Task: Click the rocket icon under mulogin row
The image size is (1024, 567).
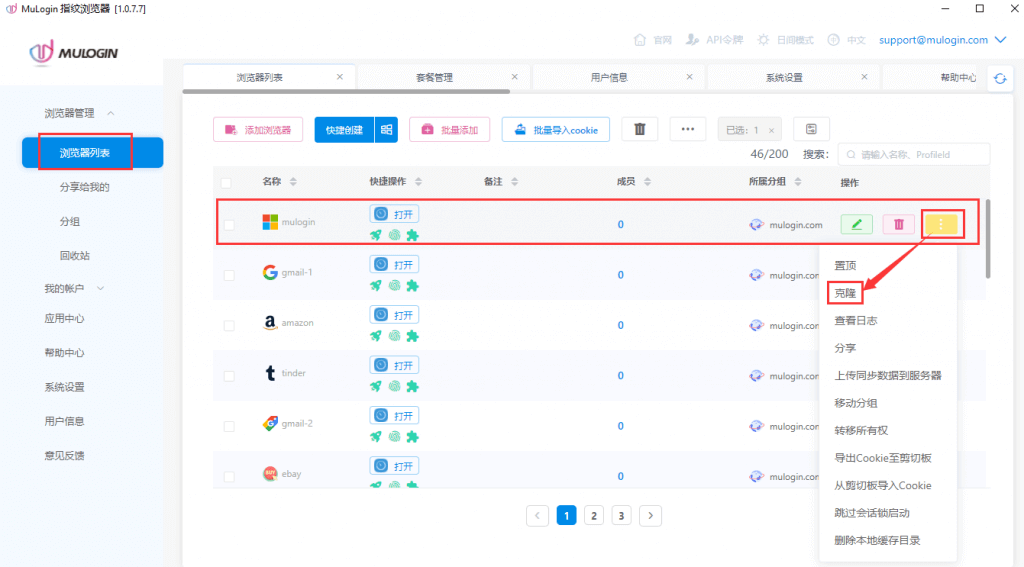Action: pyautogui.click(x=376, y=235)
